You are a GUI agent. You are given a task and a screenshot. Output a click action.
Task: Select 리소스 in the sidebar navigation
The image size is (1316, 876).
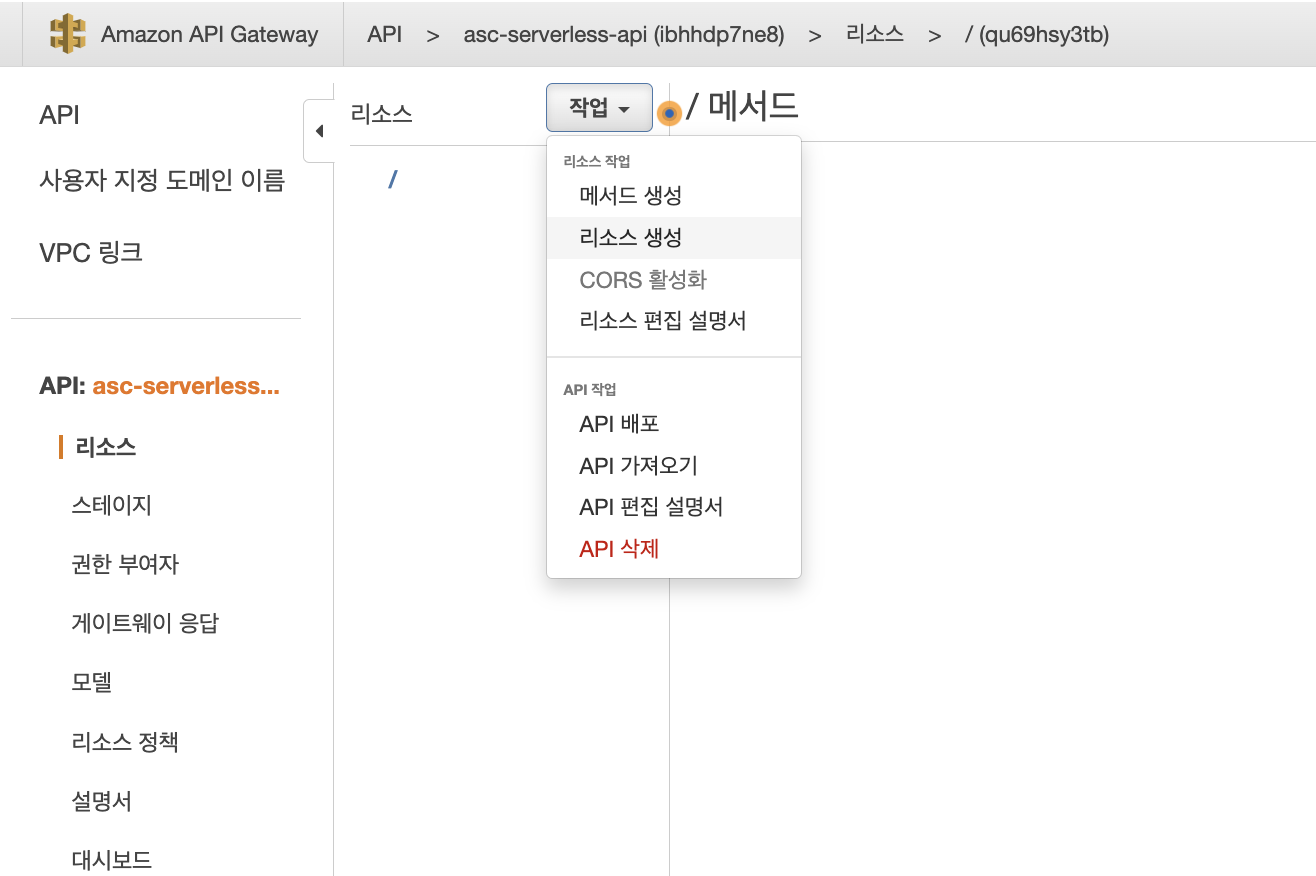(x=105, y=447)
